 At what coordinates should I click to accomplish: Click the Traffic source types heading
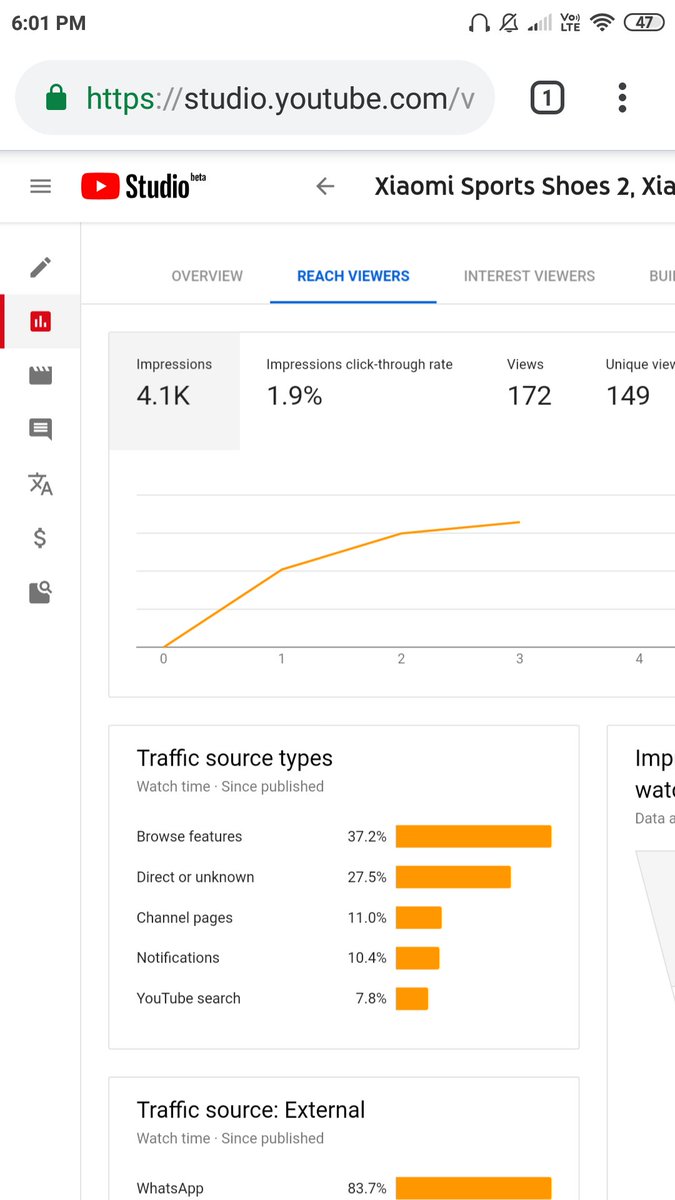234,758
